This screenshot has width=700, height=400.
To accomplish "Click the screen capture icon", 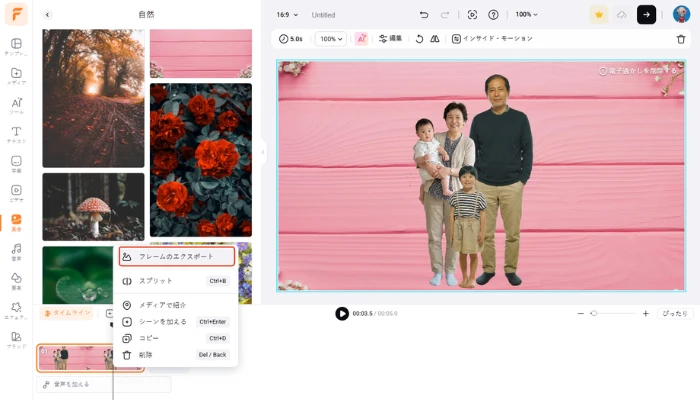I will tap(472, 15).
